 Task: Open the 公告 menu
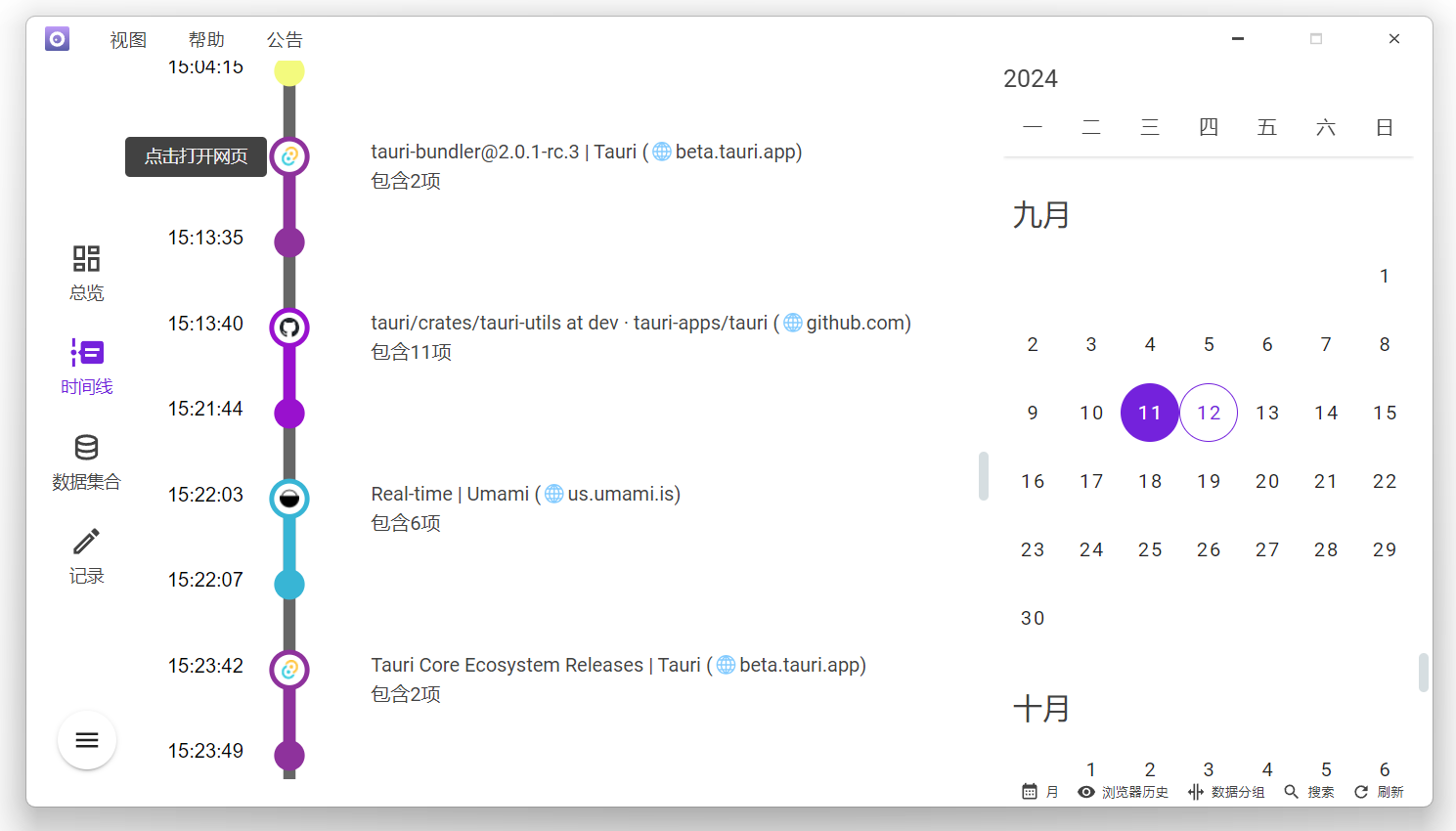(x=285, y=40)
